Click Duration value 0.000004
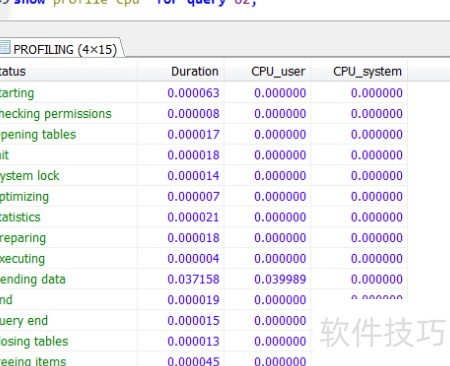The width and height of the screenshot is (450, 366). coord(193,258)
